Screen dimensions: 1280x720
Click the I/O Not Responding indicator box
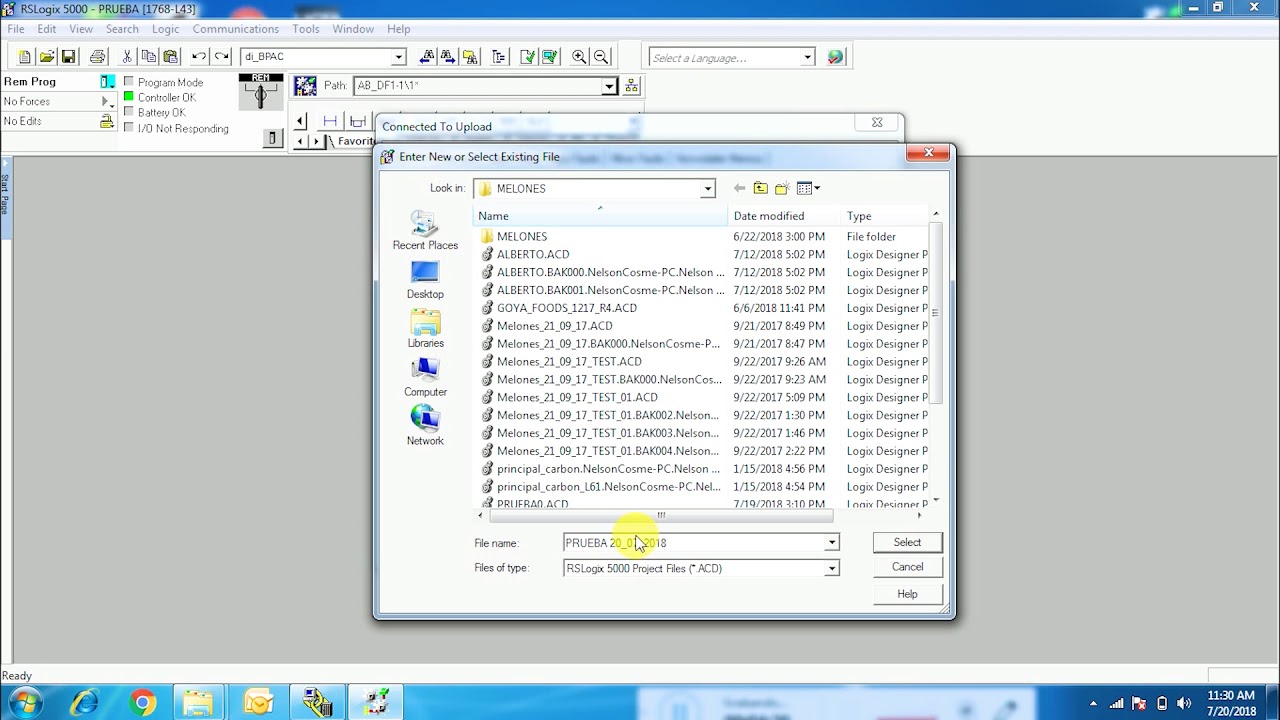click(129, 128)
